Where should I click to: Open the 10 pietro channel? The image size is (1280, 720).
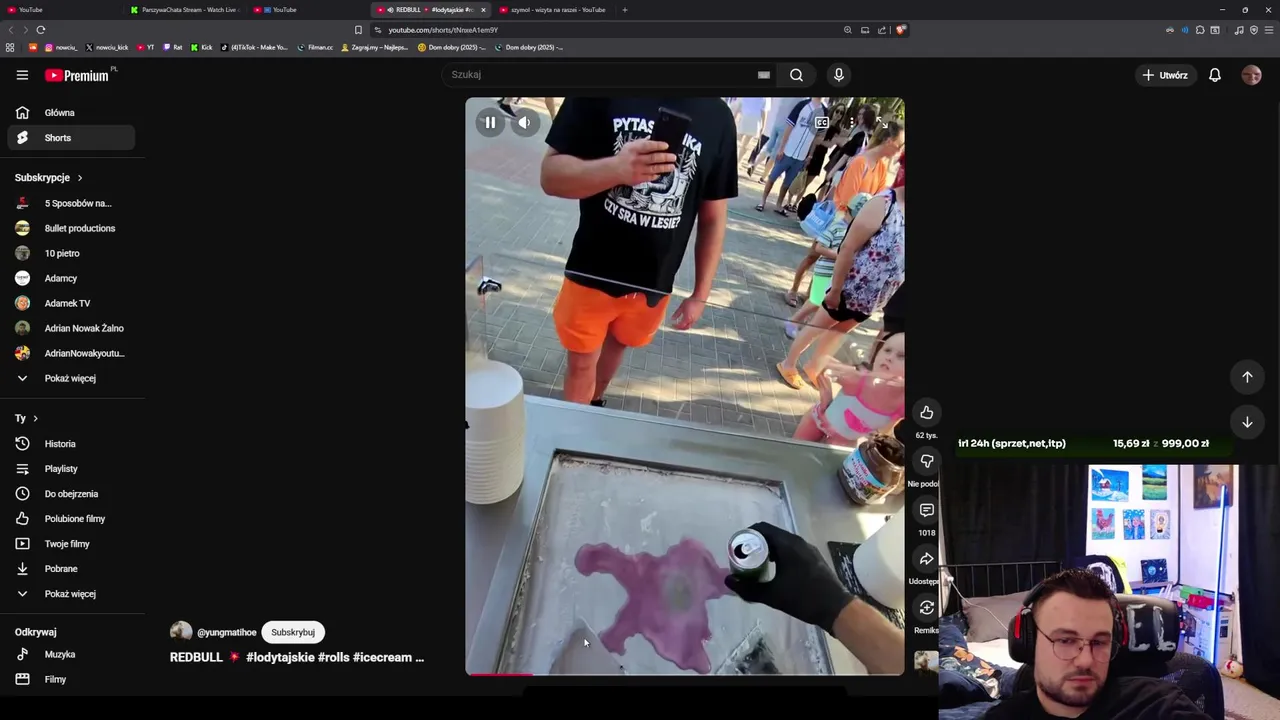pyautogui.click(x=70, y=253)
